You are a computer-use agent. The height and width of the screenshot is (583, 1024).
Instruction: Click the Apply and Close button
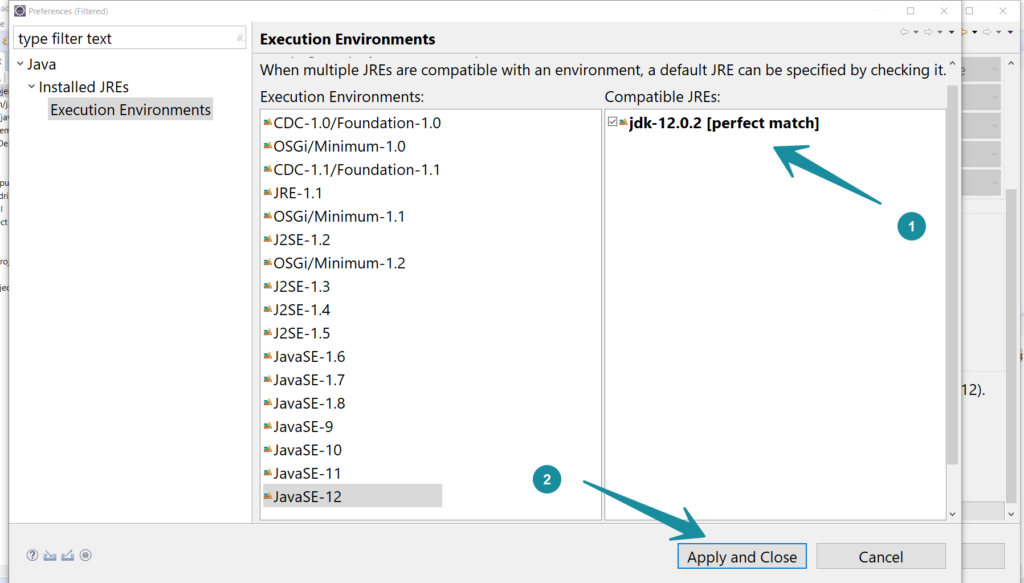(x=742, y=555)
